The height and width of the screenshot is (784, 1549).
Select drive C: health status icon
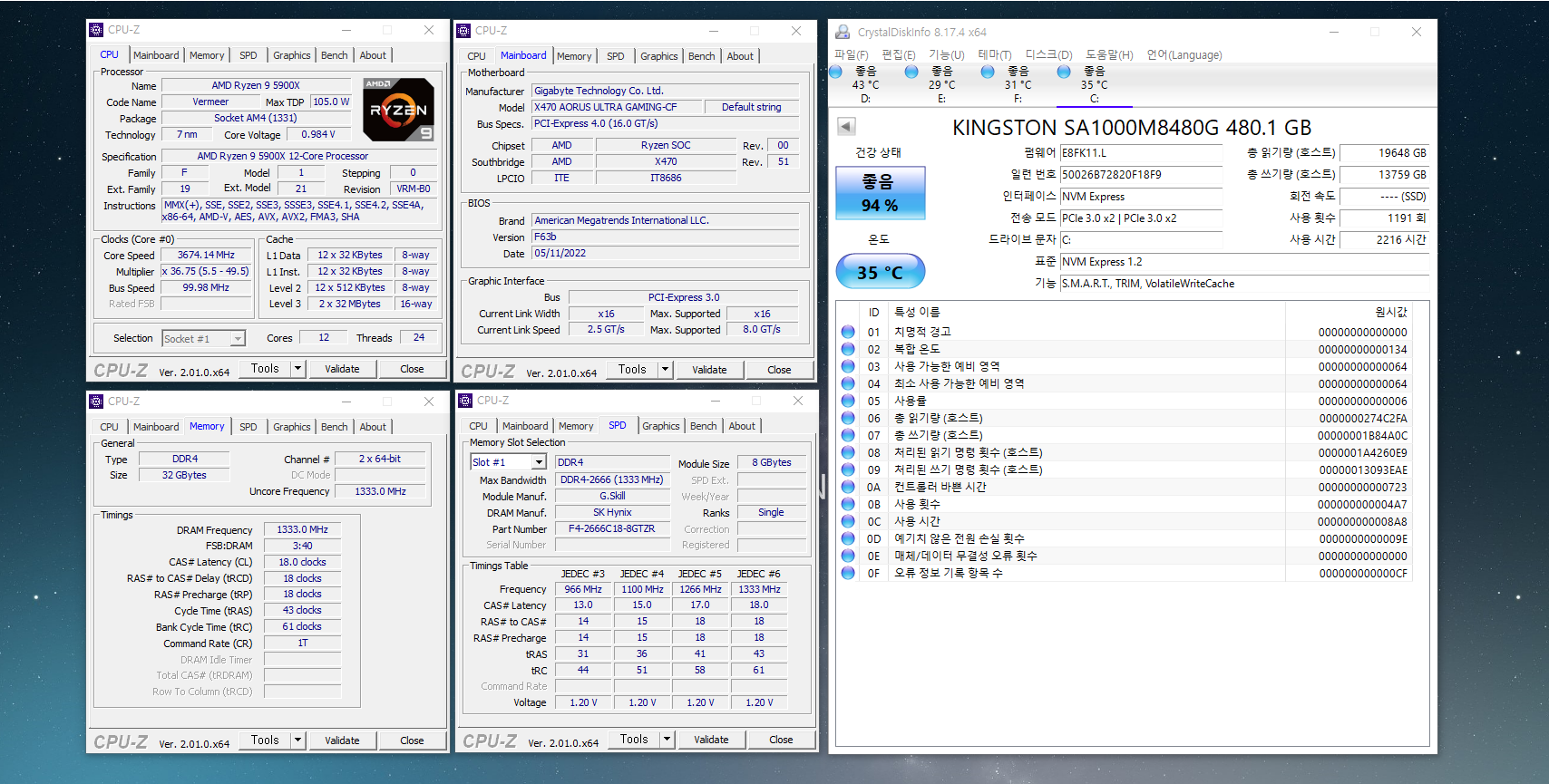pos(1064,71)
